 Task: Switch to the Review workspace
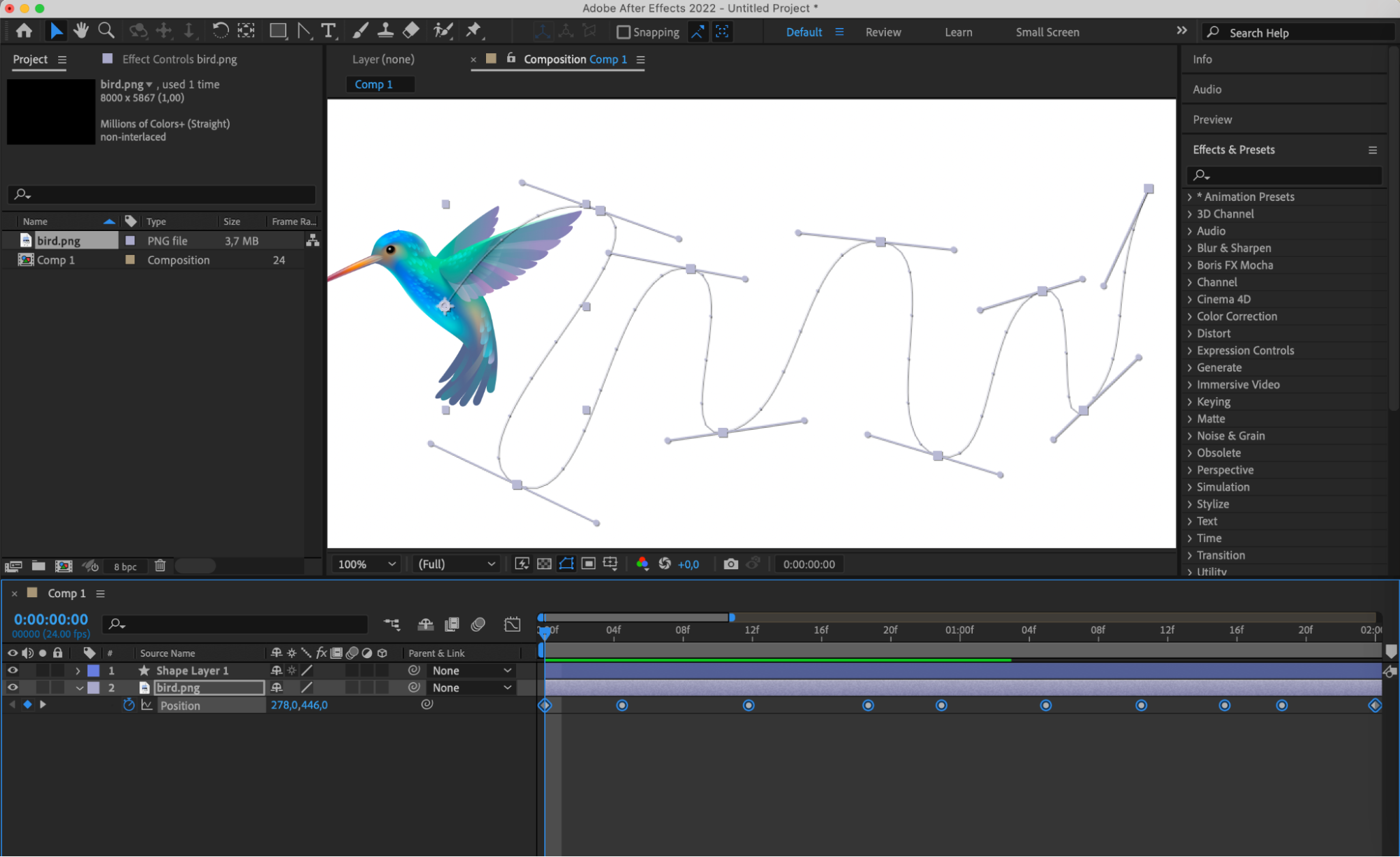point(882,32)
